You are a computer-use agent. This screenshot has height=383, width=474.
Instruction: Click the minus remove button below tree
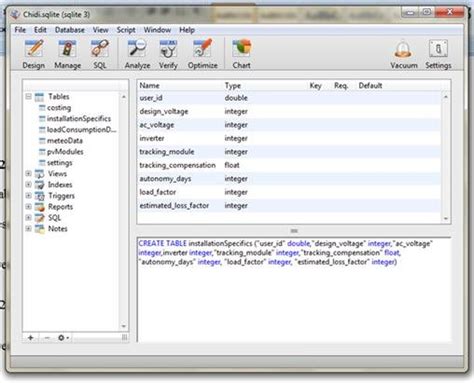click(x=47, y=337)
